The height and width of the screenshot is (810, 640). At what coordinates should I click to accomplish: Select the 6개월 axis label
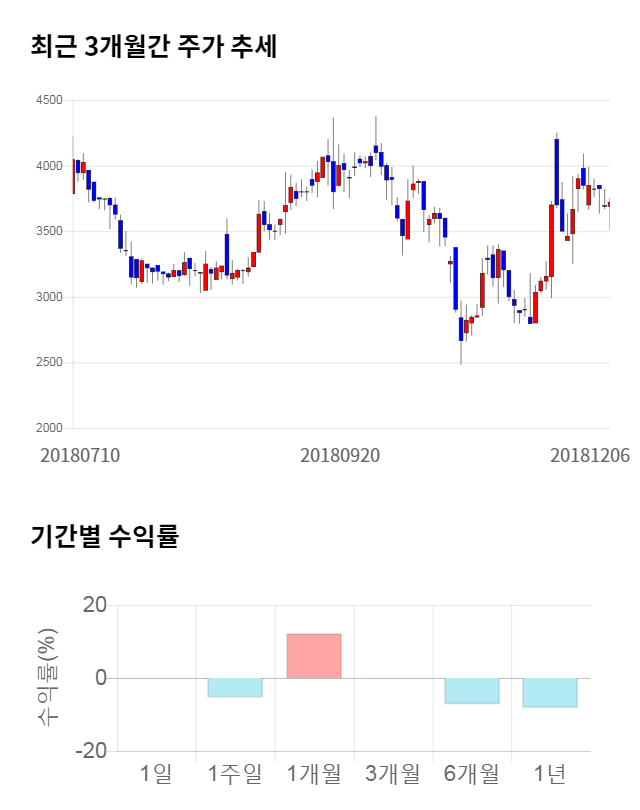(x=472, y=773)
